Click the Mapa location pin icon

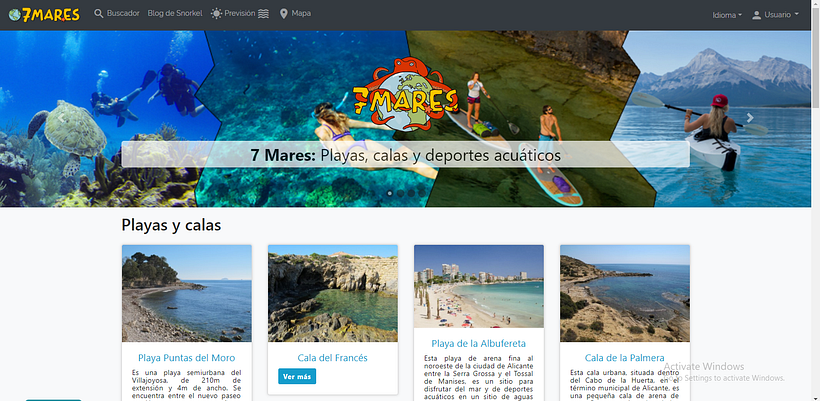[x=283, y=14]
